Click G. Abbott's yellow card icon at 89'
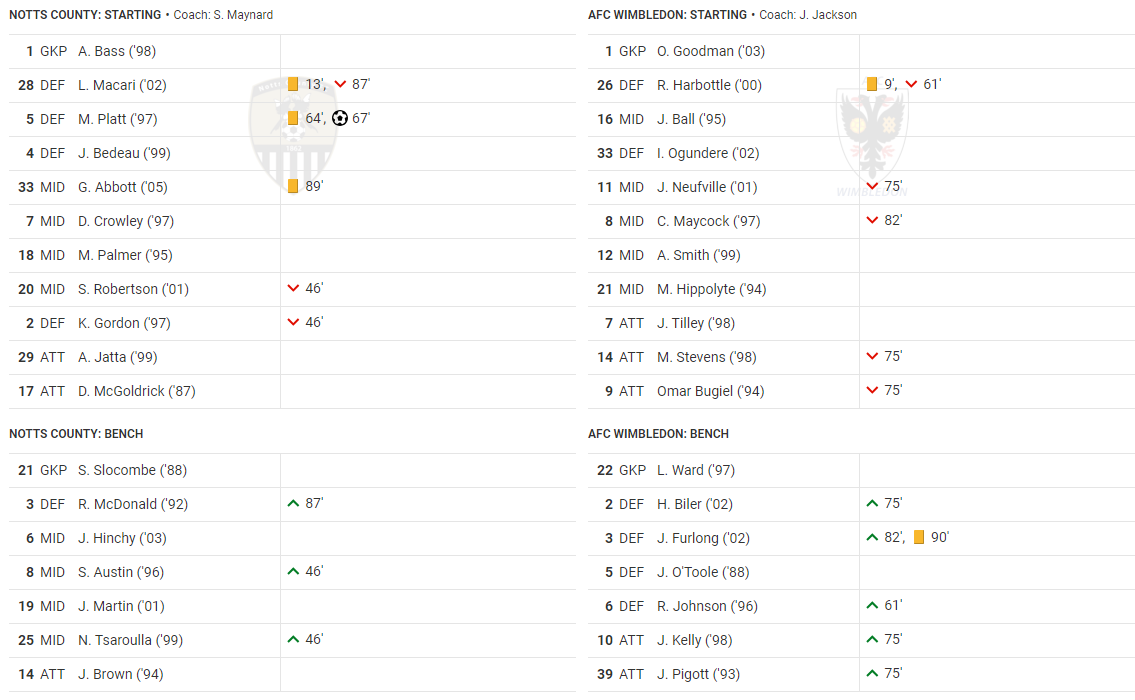Screen dimensions: 1135x700 292,186
